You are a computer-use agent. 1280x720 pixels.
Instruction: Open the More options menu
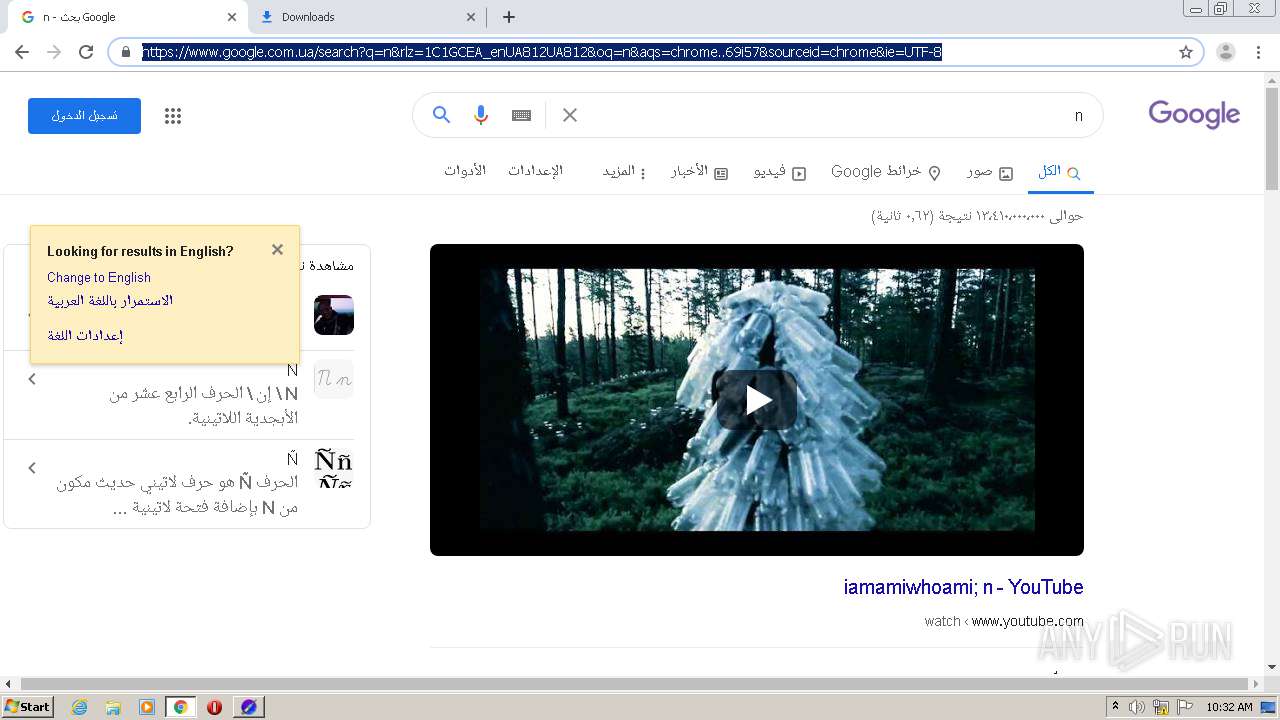click(x=624, y=172)
